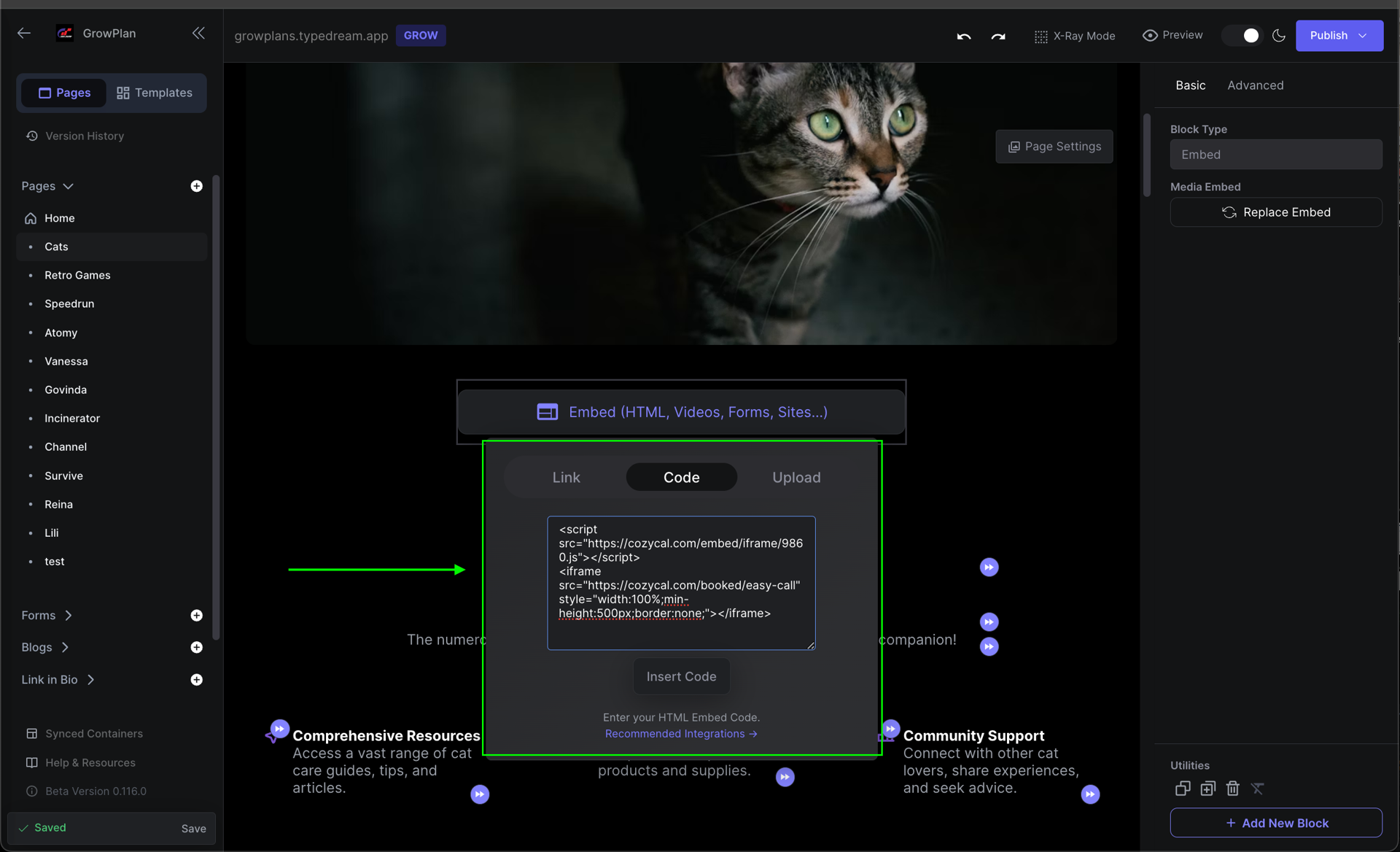This screenshot has height=852, width=1400.
Task: Switch to the Pages tab
Action: pos(64,93)
